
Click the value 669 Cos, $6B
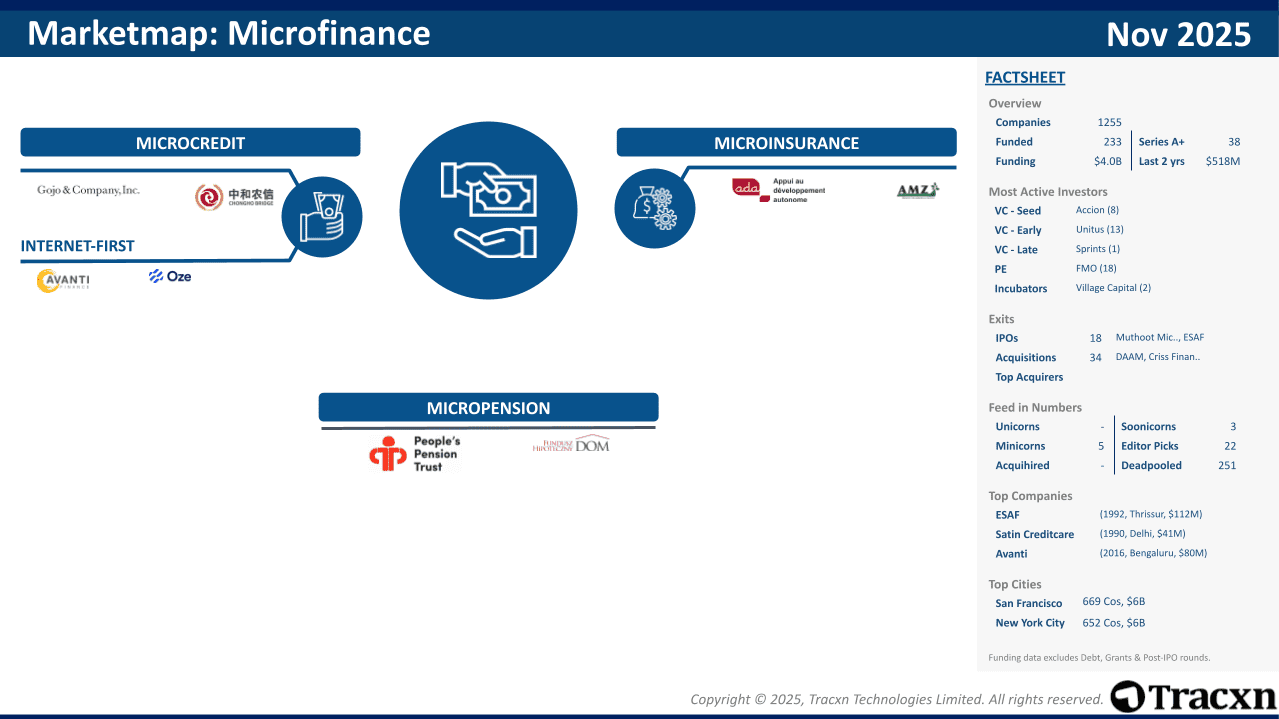1114,602
